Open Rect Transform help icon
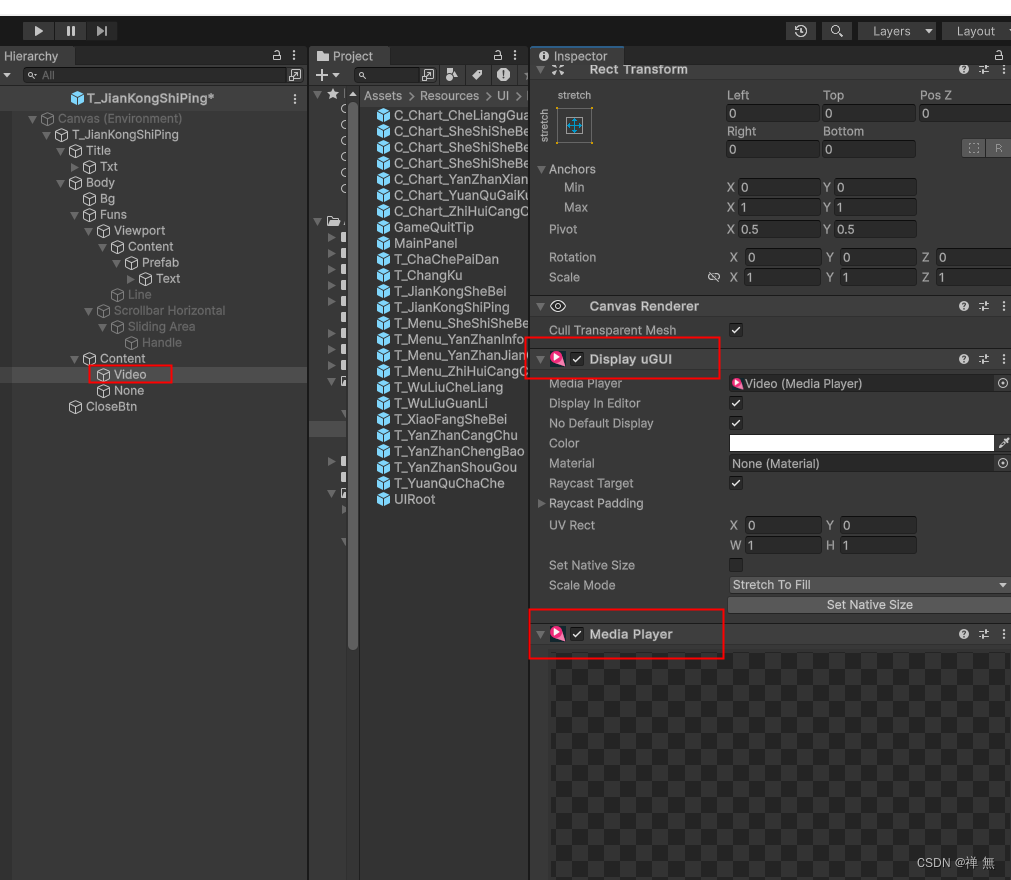Image resolution: width=1011 pixels, height=880 pixels. (963, 70)
